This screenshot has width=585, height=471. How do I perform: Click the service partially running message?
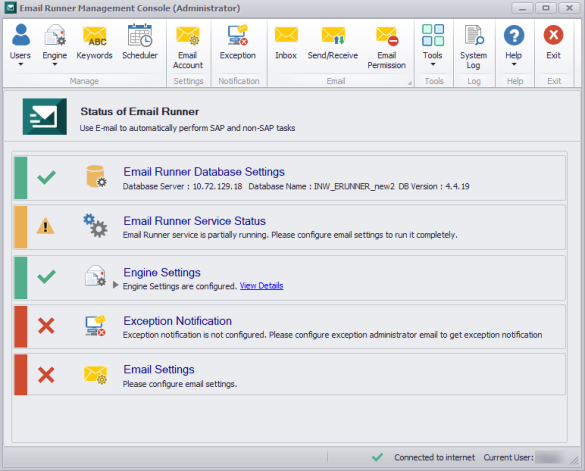[x=290, y=235]
